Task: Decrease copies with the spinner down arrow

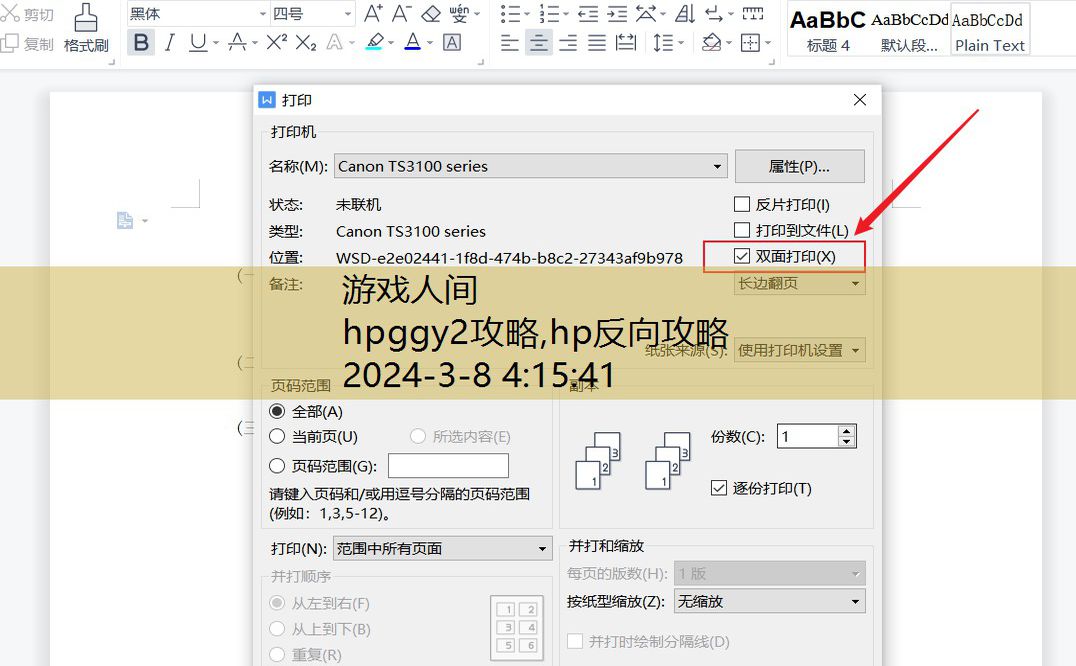Action: click(x=847, y=442)
